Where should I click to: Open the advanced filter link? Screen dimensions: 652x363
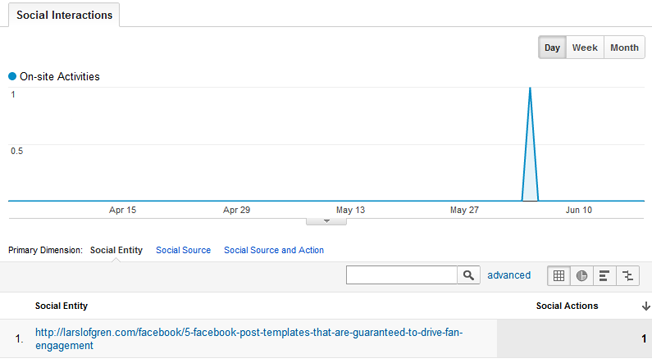click(x=509, y=275)
